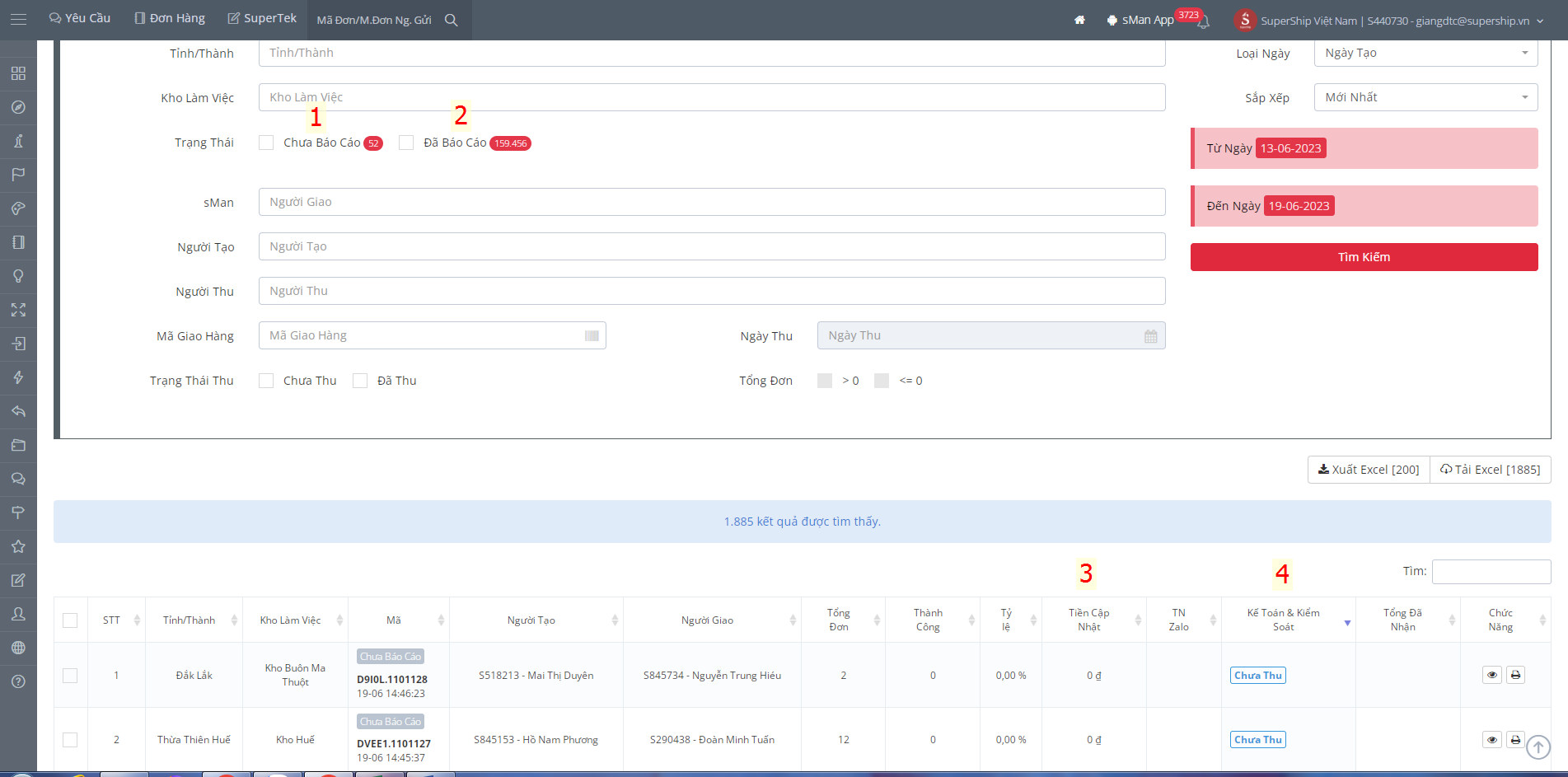Enable the Đã Thu checkbox

click(x=360, y=381)
